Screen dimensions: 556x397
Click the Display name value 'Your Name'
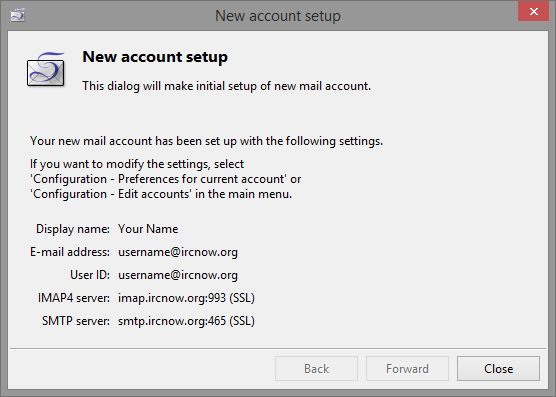pos(148,229)
